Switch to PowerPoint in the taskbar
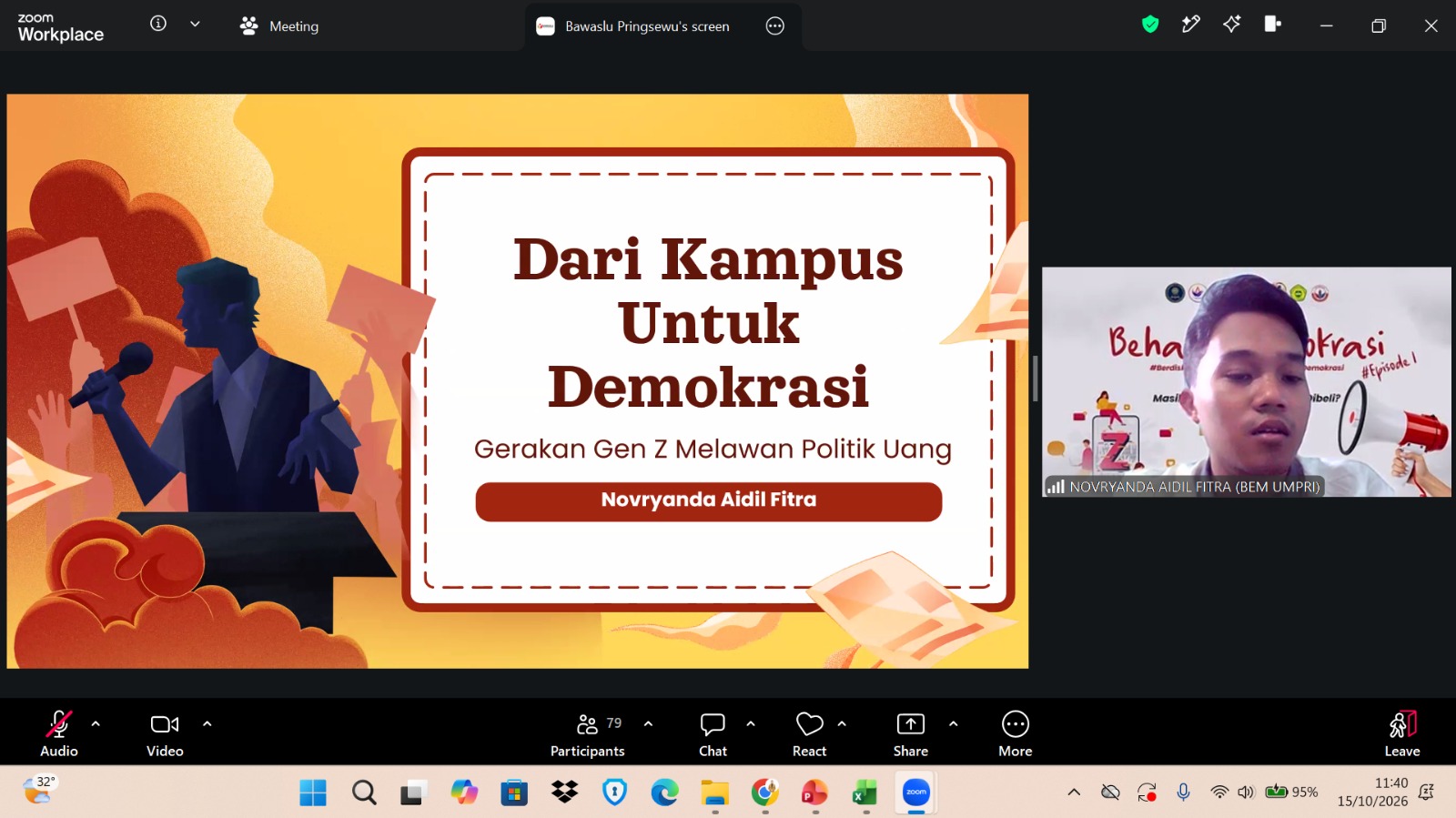Image resolution: width=1456 pixels, height=818 pixels. (815, 793)
